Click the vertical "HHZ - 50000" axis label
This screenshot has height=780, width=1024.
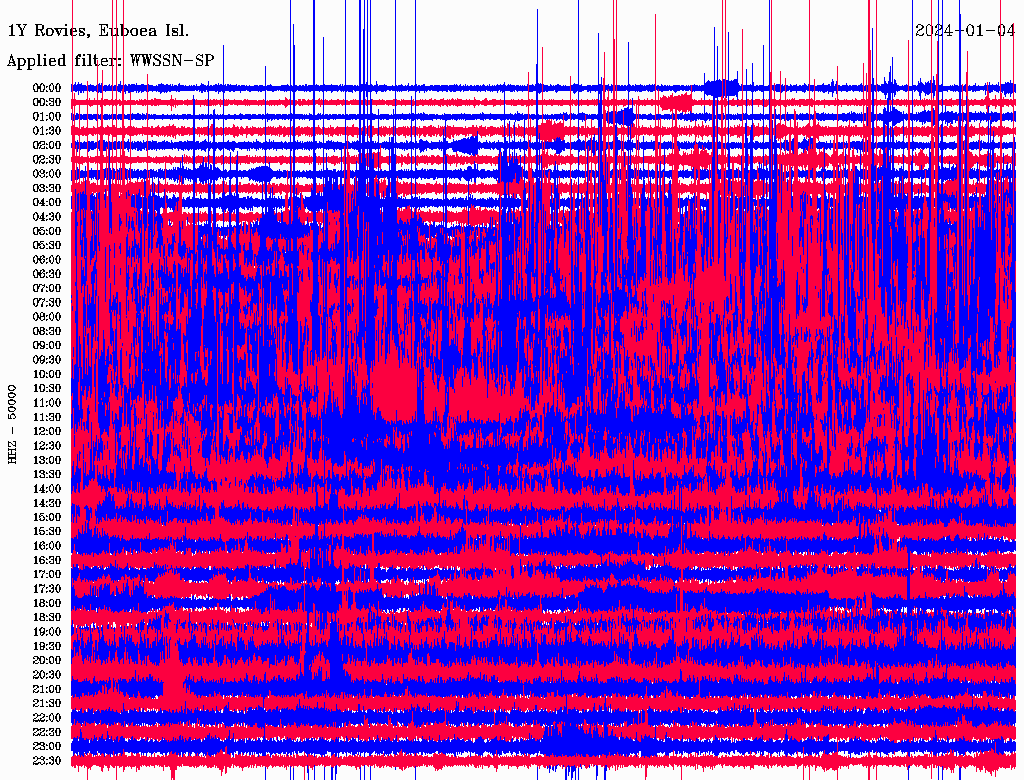13,423
